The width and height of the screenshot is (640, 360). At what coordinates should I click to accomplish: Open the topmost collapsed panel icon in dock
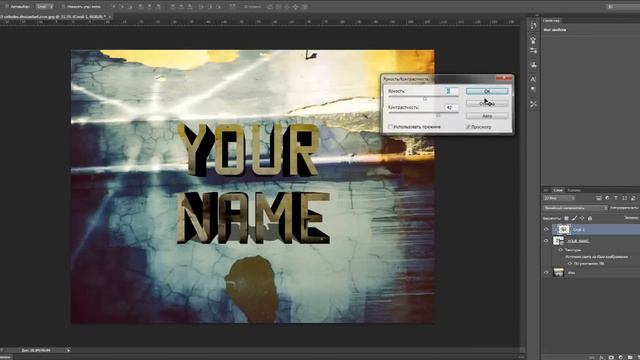pos(533,26)
